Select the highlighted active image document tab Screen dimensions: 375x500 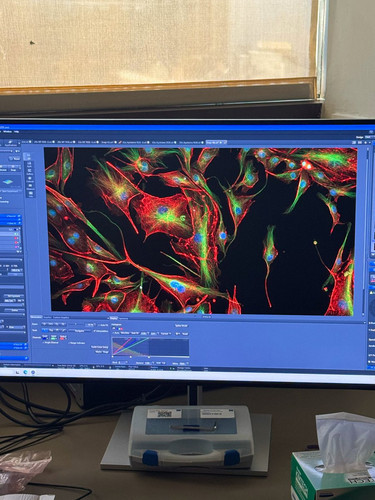click(x=216, y=142)
